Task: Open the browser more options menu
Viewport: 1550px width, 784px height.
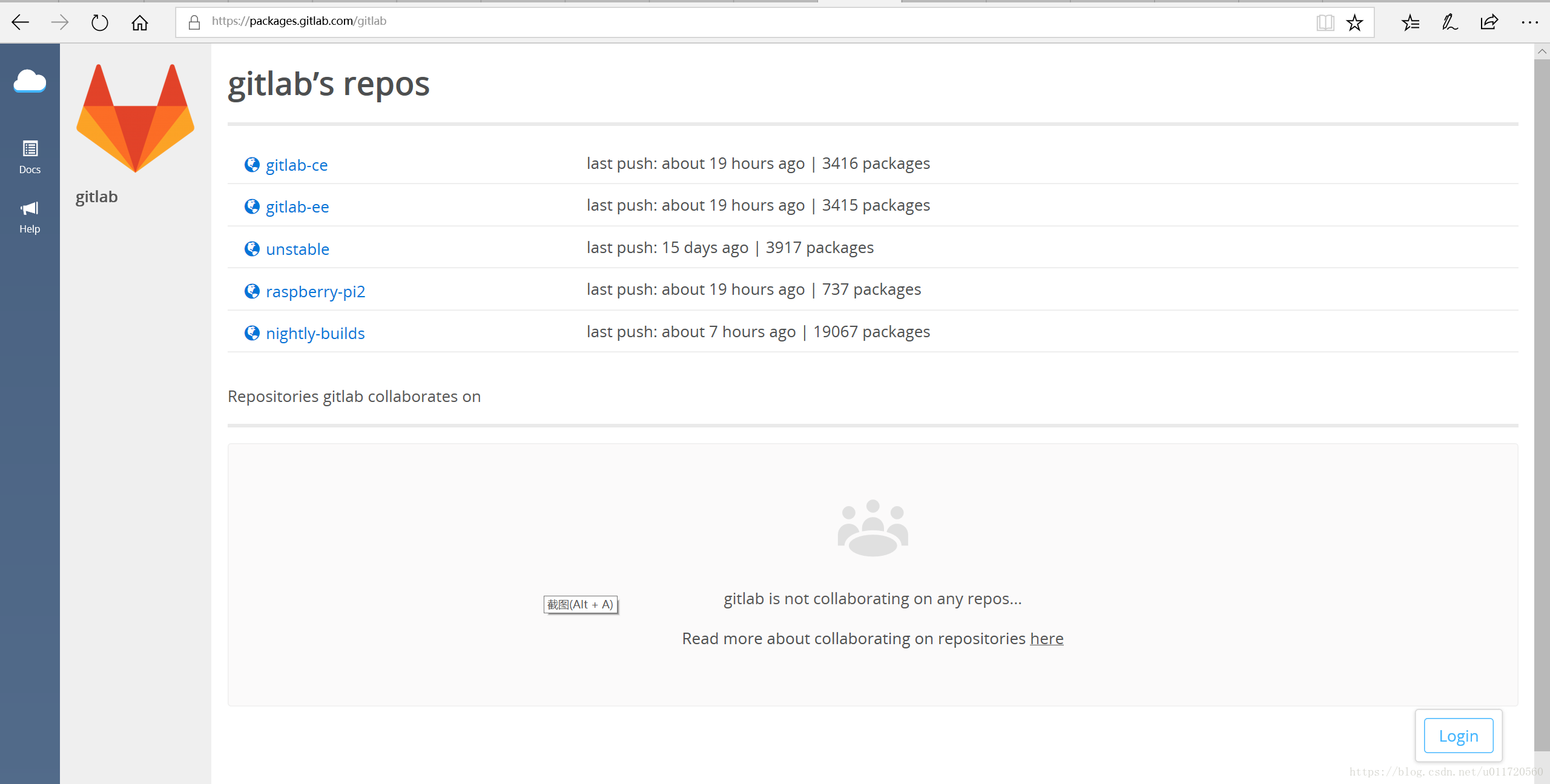Action: click(1529, 22)
